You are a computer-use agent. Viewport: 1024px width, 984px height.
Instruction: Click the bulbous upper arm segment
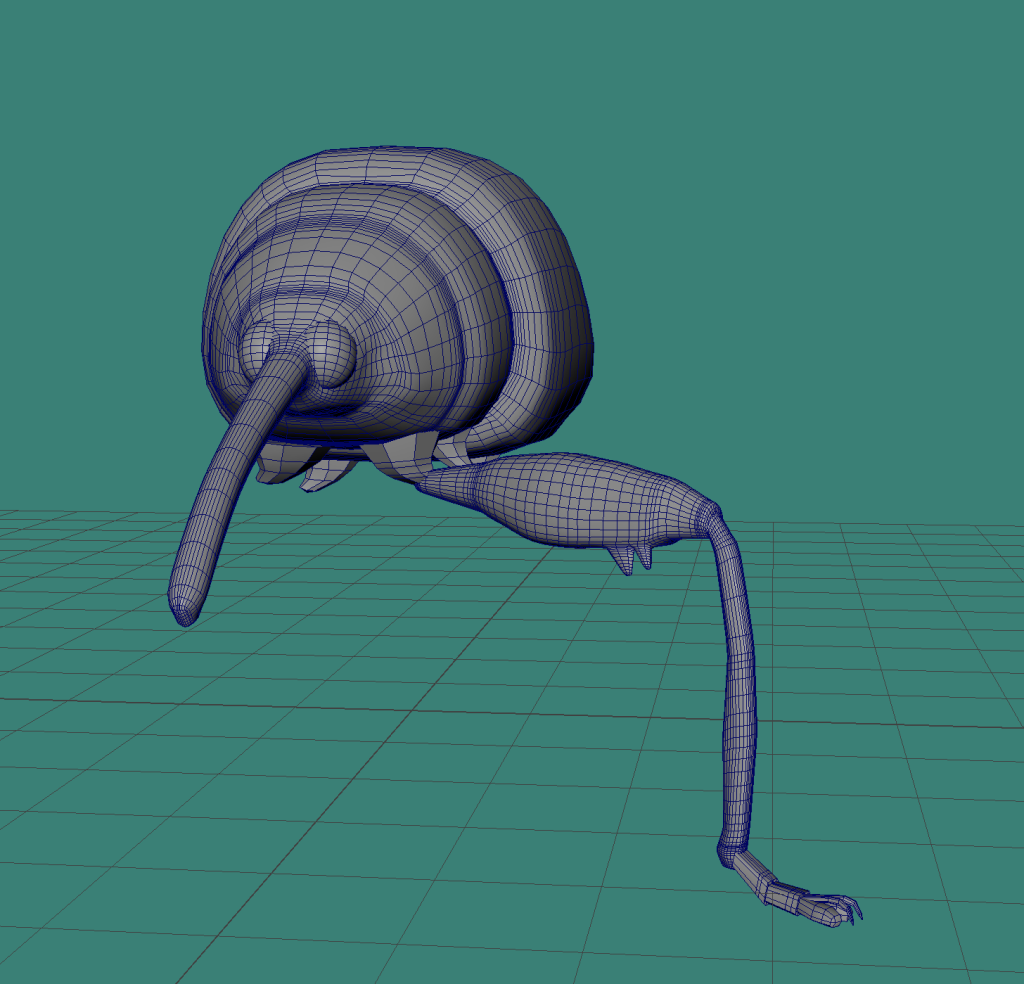click(580, 498)
